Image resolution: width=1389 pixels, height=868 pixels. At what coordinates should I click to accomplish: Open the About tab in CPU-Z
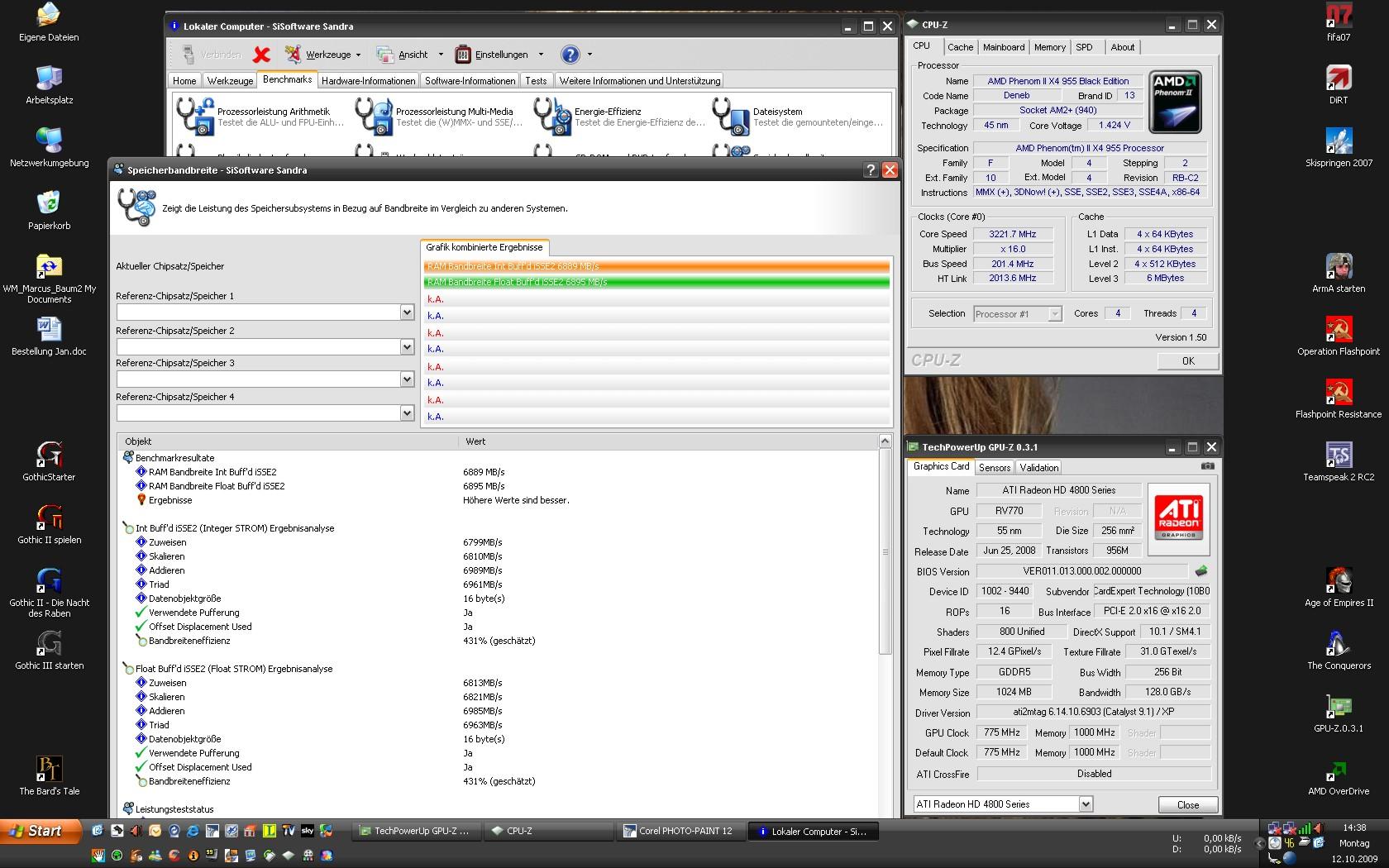coord(1122,47)
